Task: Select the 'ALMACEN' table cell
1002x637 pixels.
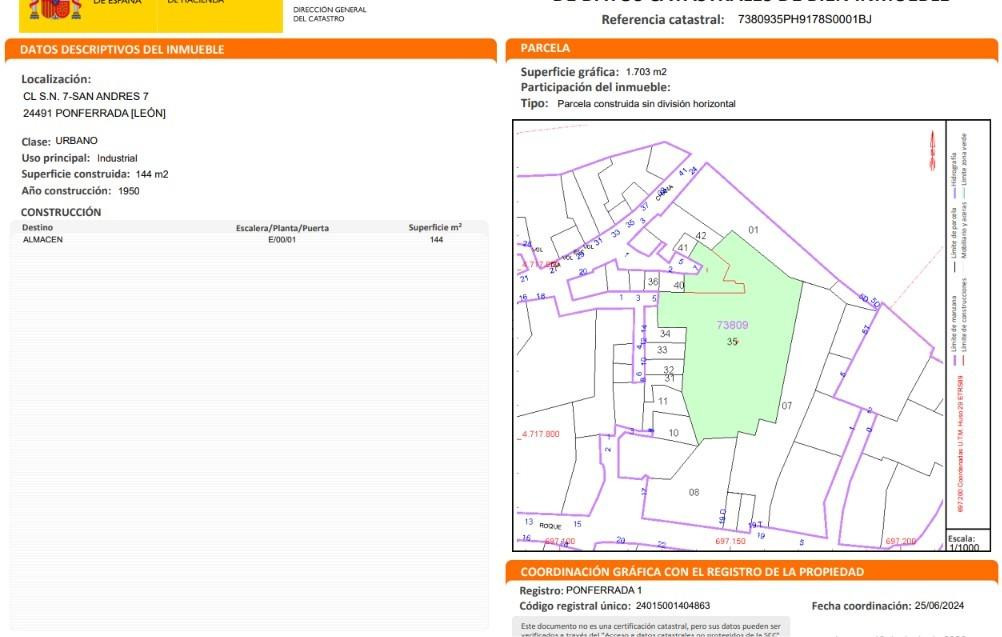Action: tap(43, 240)
